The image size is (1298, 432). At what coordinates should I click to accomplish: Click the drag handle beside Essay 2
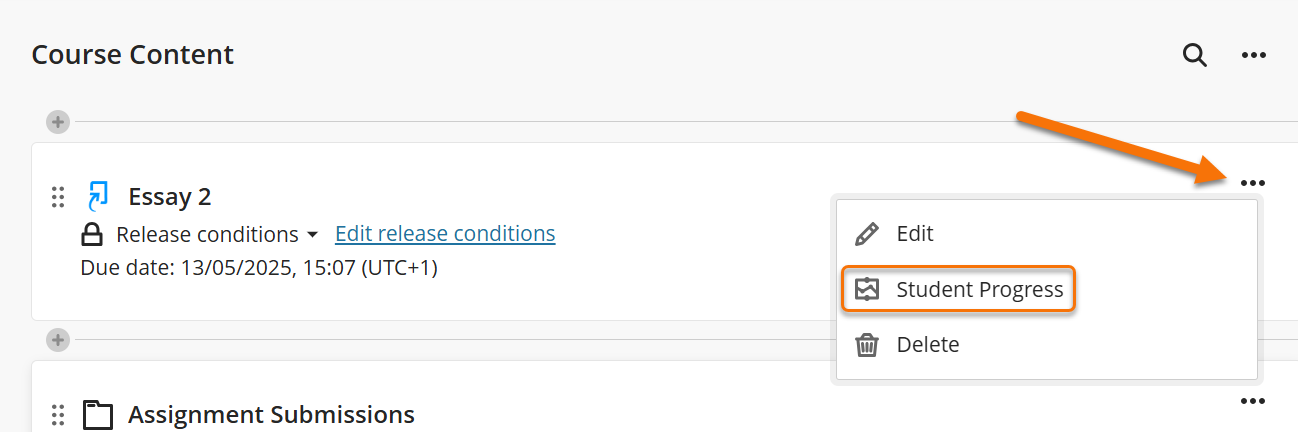58,197
